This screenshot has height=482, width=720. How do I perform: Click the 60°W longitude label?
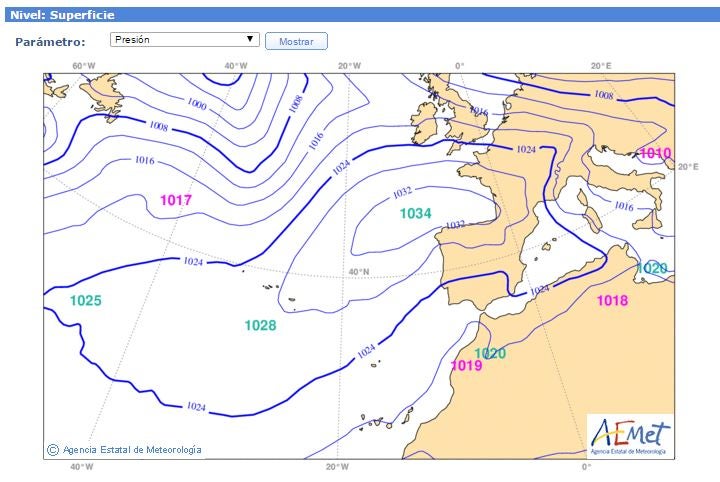tap(84, 66)
